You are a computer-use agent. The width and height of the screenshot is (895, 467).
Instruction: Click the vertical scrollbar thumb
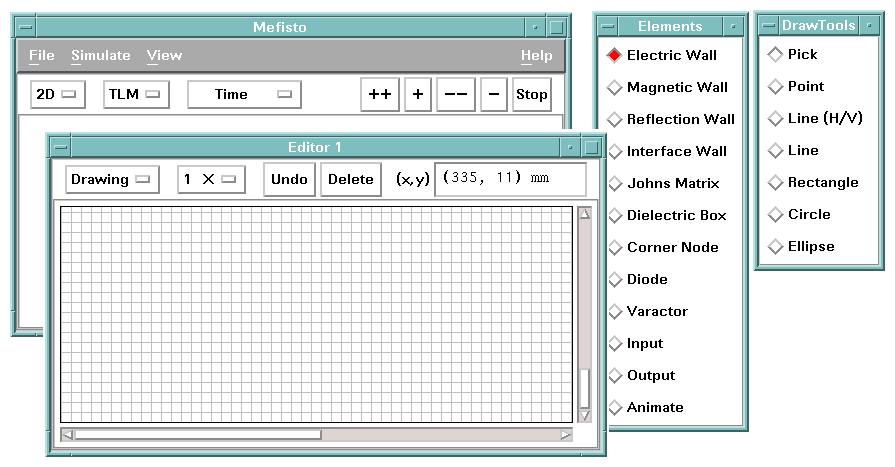click(584, 388)
